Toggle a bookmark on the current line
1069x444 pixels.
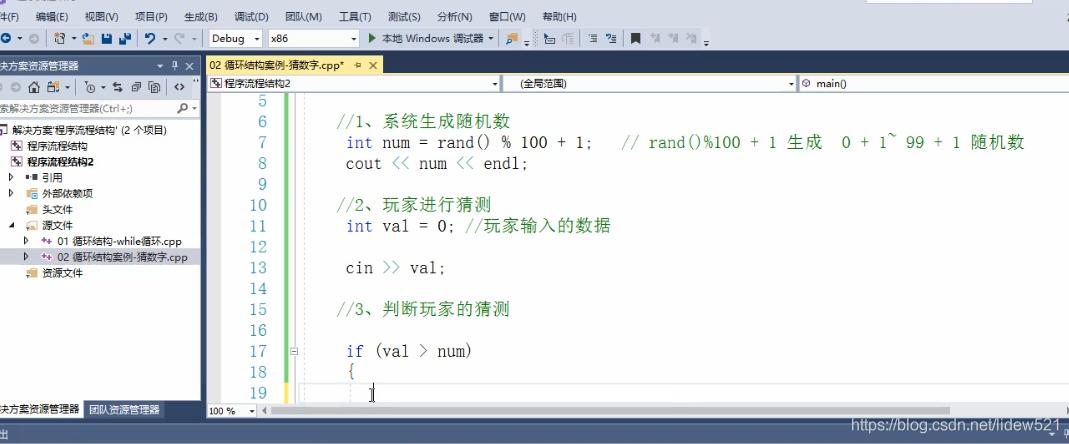click(635, 39)
